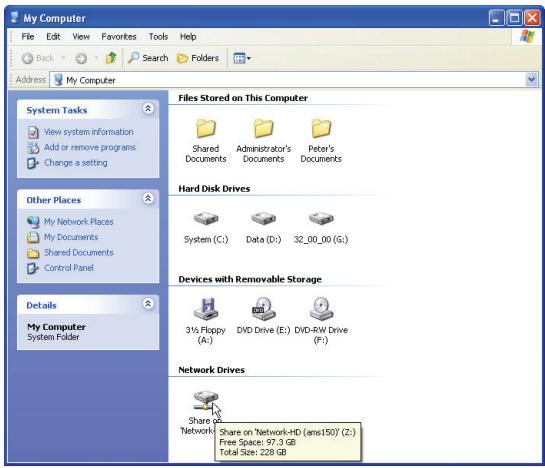The image size is (545, 468).
Task: Click the Forward arrow button
Action: point(81,58)
